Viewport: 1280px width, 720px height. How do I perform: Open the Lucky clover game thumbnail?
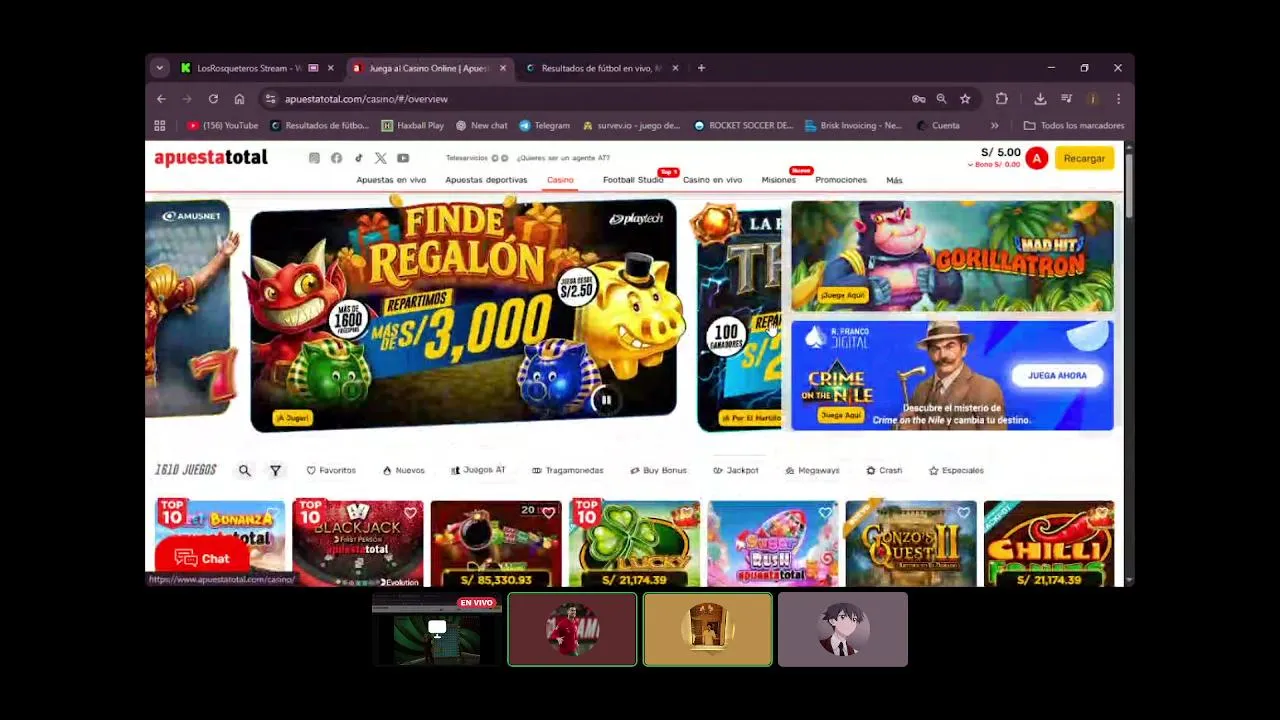pos(634,543)
